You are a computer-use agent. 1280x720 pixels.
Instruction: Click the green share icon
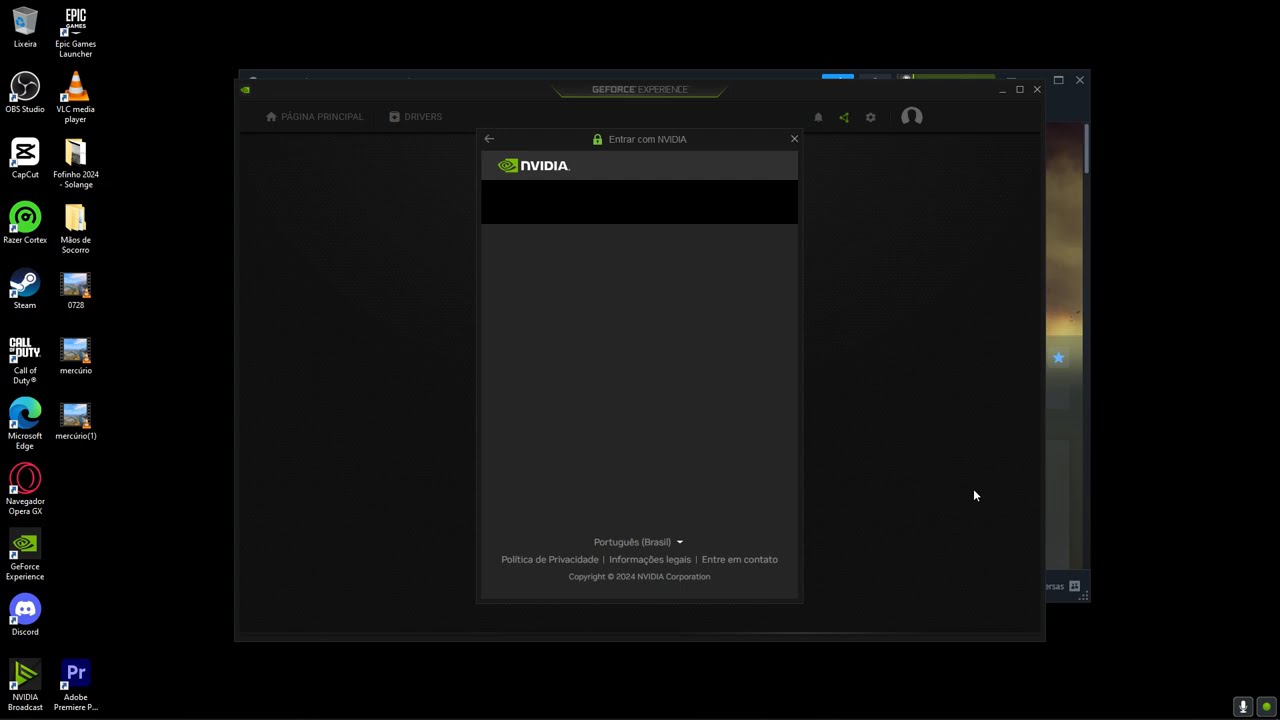tap(844, 117)
